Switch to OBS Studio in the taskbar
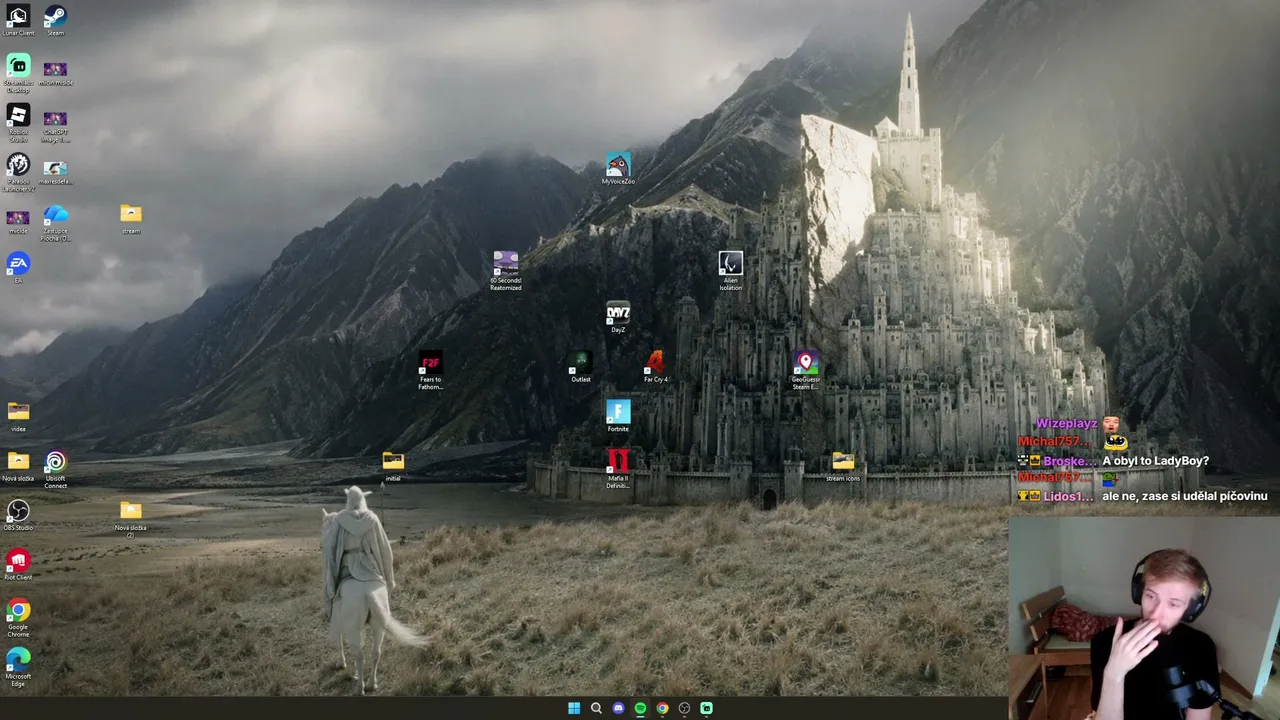The width and height of the screenshot is (1280, 720). [684, 708]
